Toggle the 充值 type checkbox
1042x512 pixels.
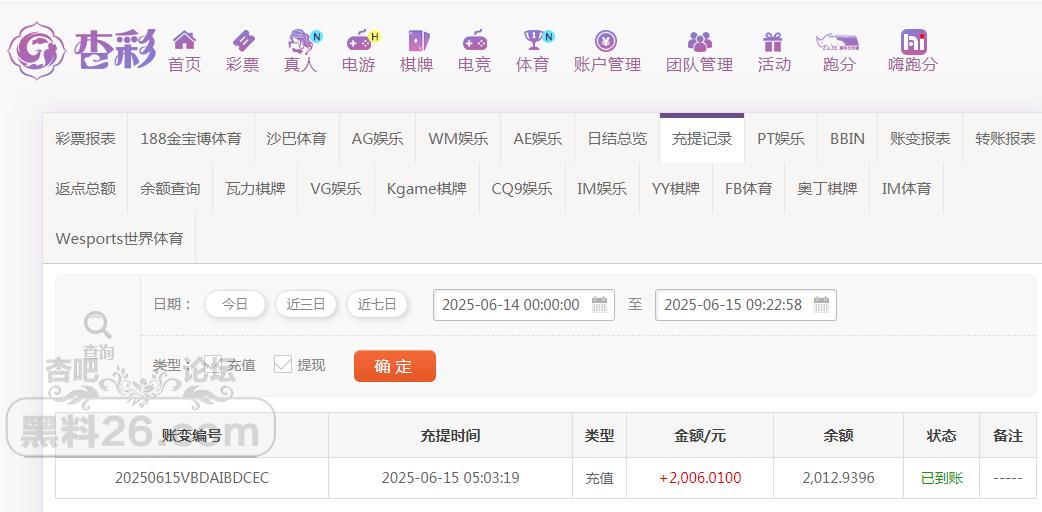[213, 364]
